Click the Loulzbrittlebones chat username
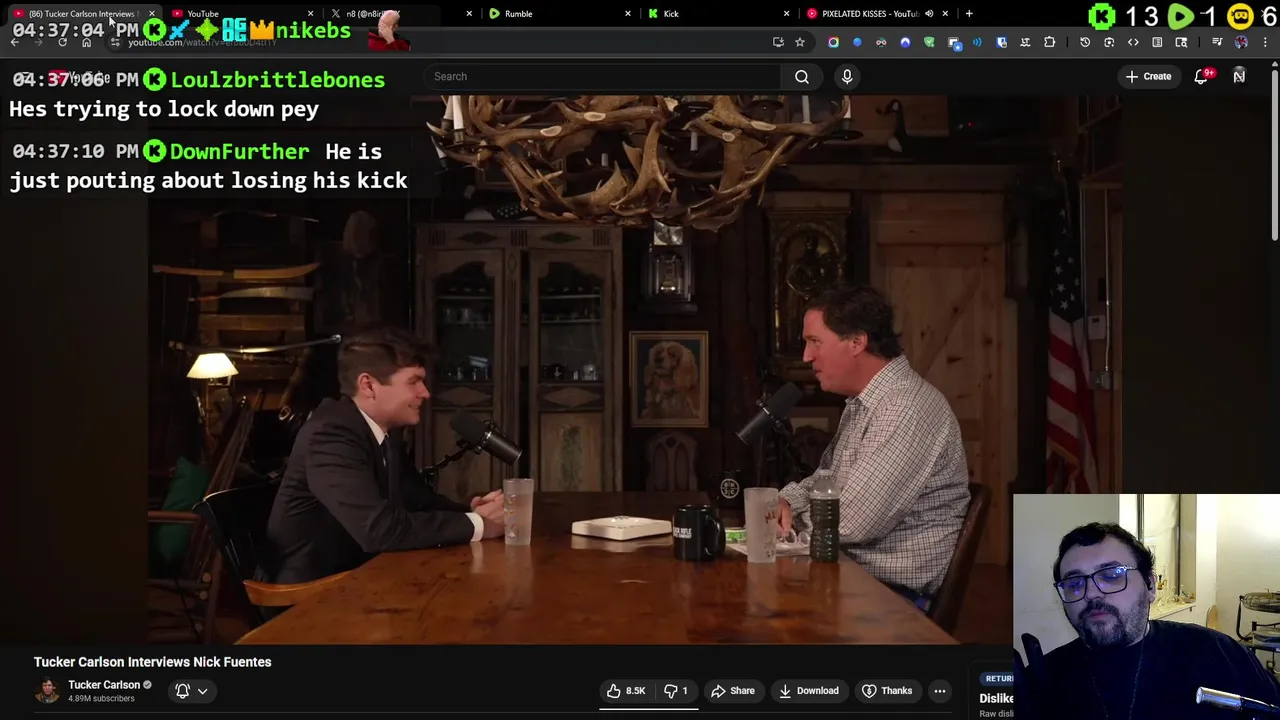 tap(277, 80)
